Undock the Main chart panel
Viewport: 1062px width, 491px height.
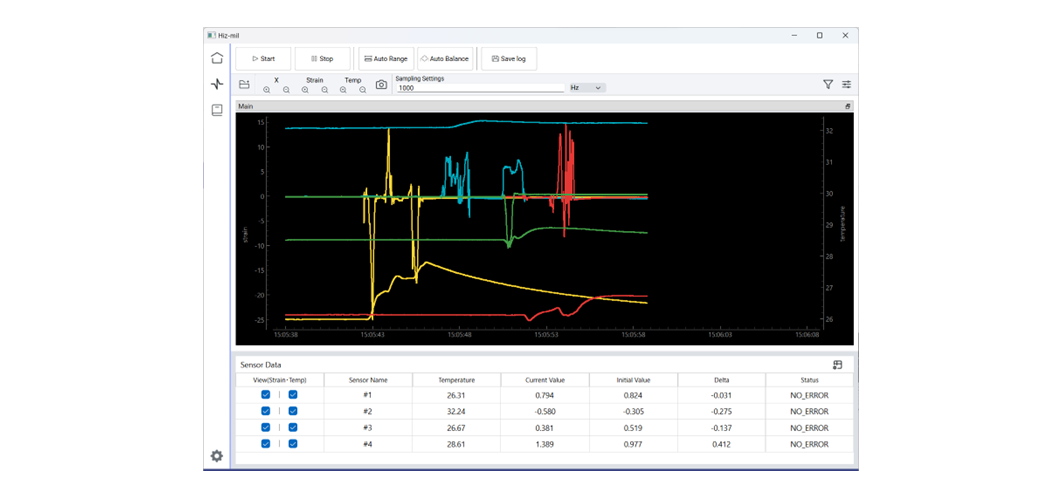pos(848,105)
